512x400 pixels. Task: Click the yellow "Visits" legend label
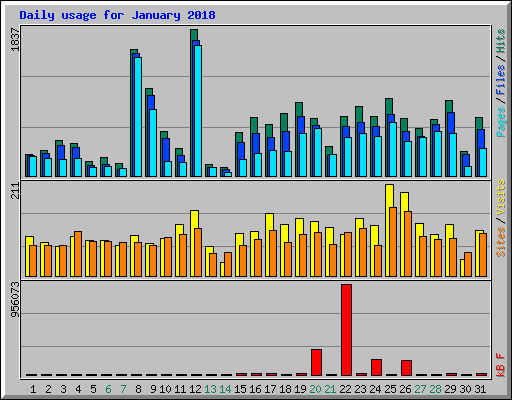click(x=500, y=197)
